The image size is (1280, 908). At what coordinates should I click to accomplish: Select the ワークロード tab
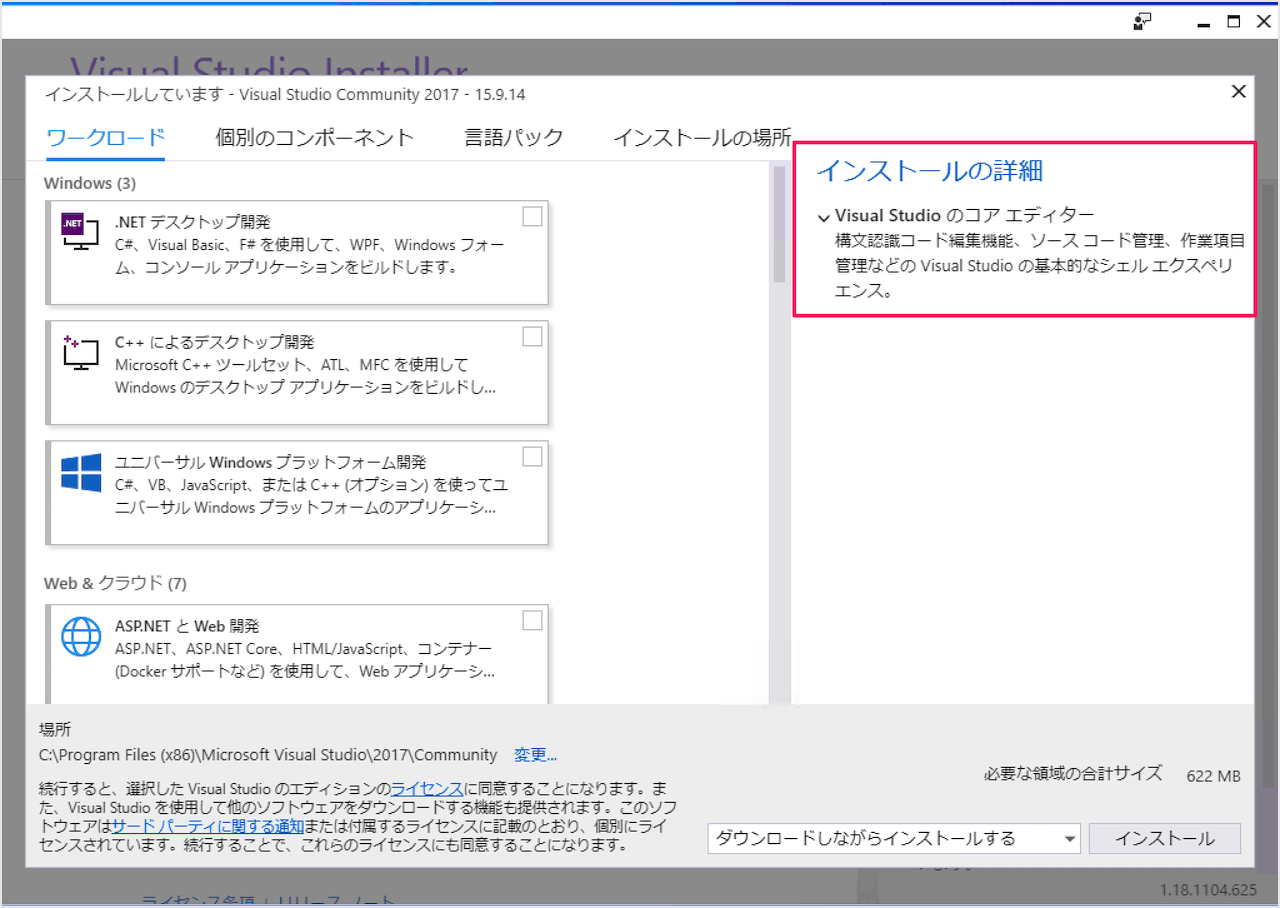105,138
